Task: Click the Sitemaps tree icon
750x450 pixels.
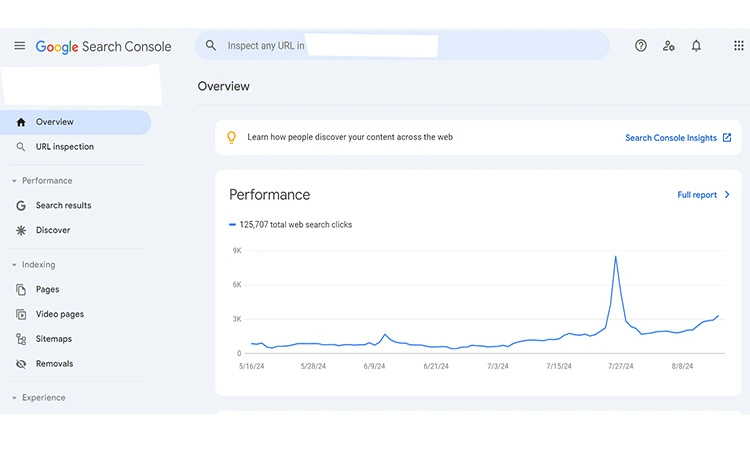Action: tap(21, 339)
